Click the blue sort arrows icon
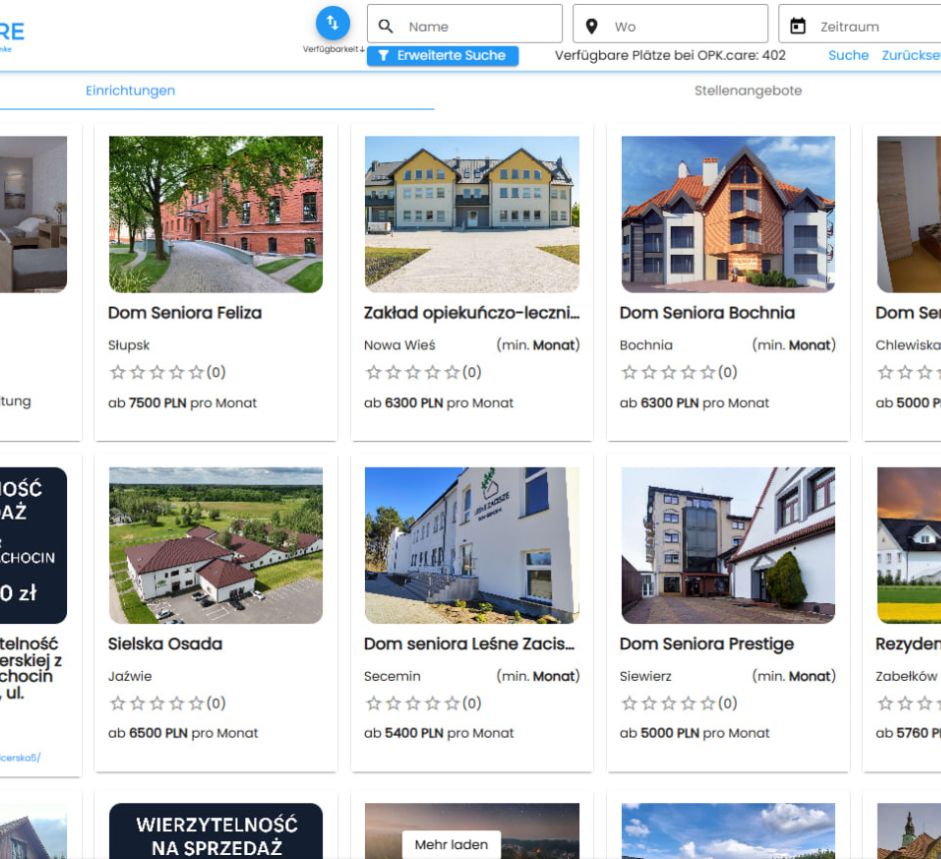Image resolution: width=941 pixels, height=859 pixels. tap(333, 23)
